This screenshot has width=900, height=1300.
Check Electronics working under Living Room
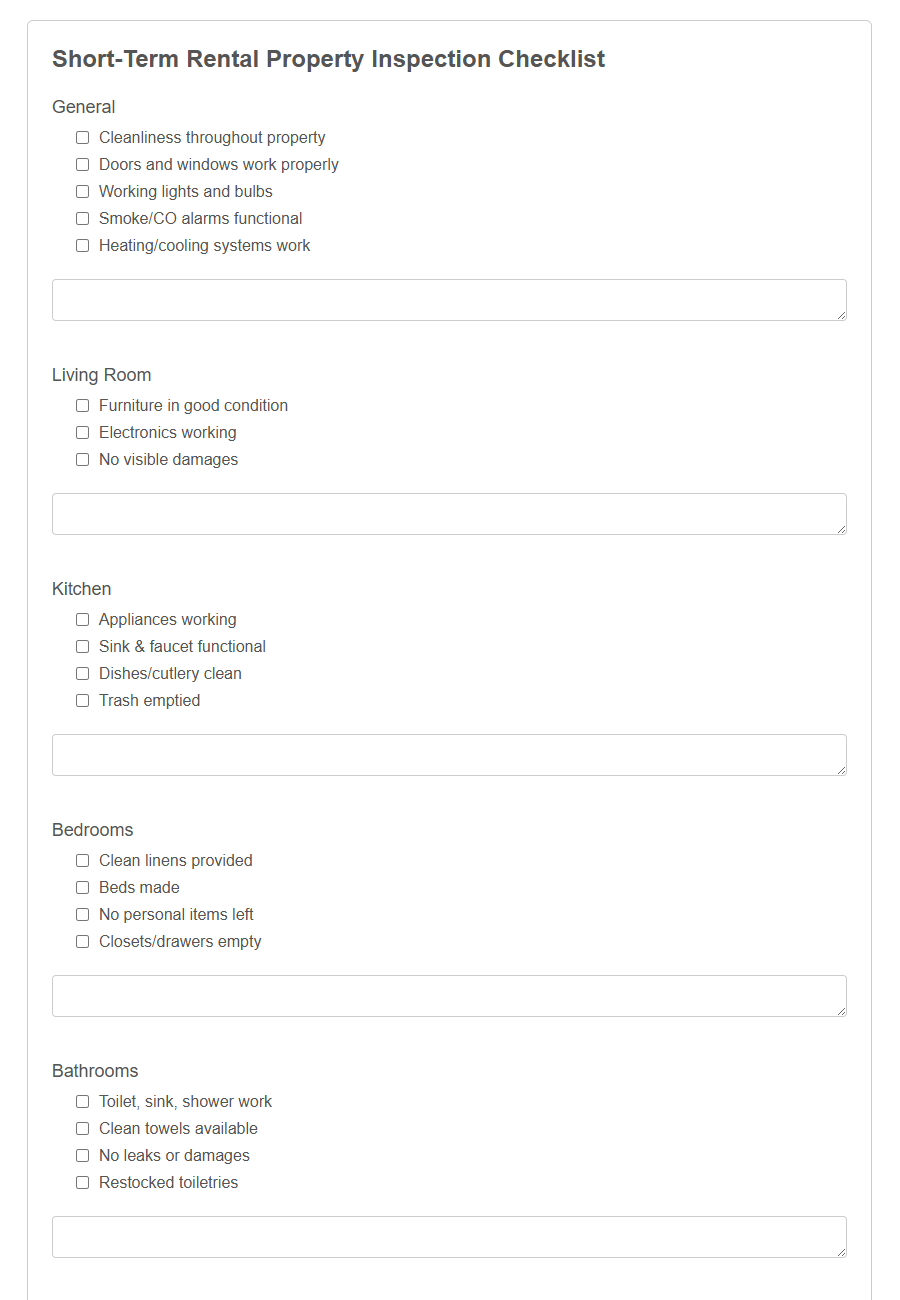pos(82,432)
